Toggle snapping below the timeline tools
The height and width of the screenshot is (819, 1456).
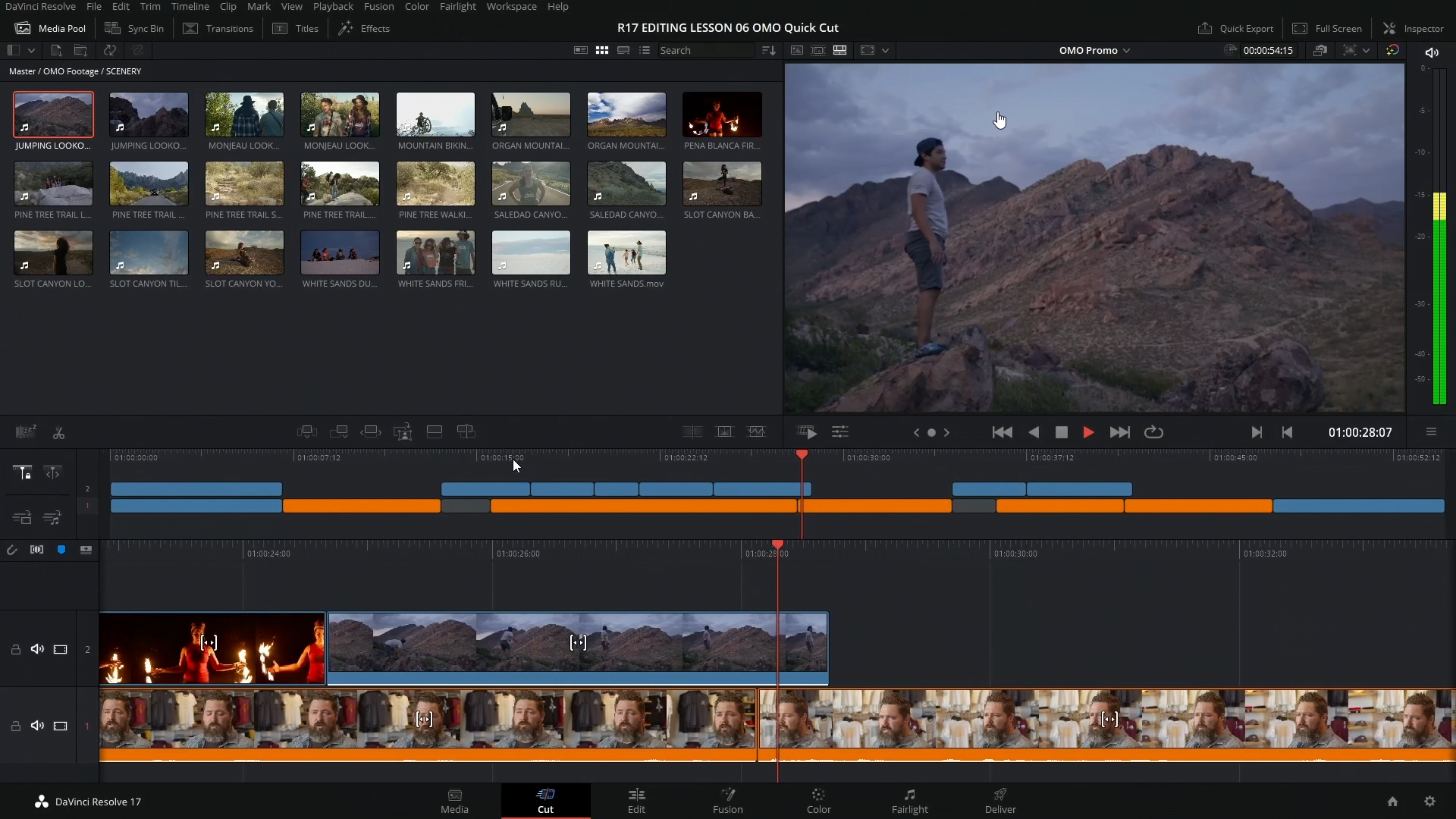point(12,550)
